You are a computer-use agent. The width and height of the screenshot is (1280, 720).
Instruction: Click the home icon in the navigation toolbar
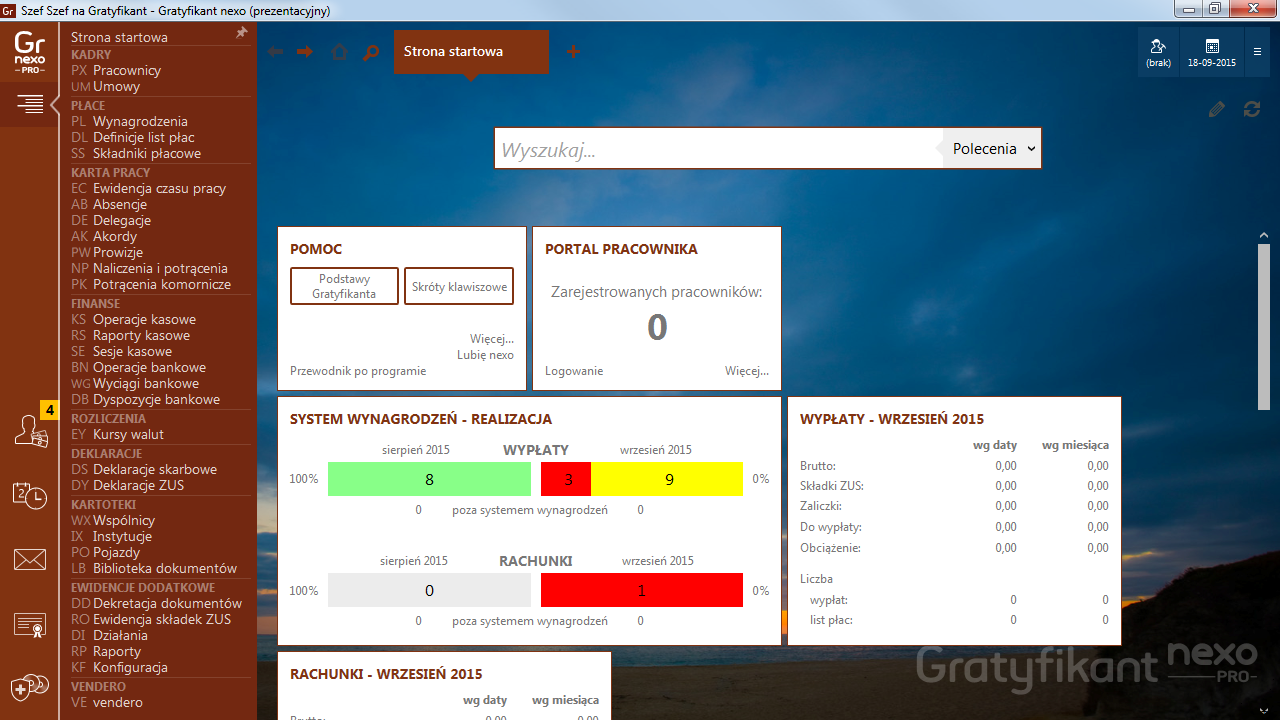pyautogui.click(x=339, y=51)
